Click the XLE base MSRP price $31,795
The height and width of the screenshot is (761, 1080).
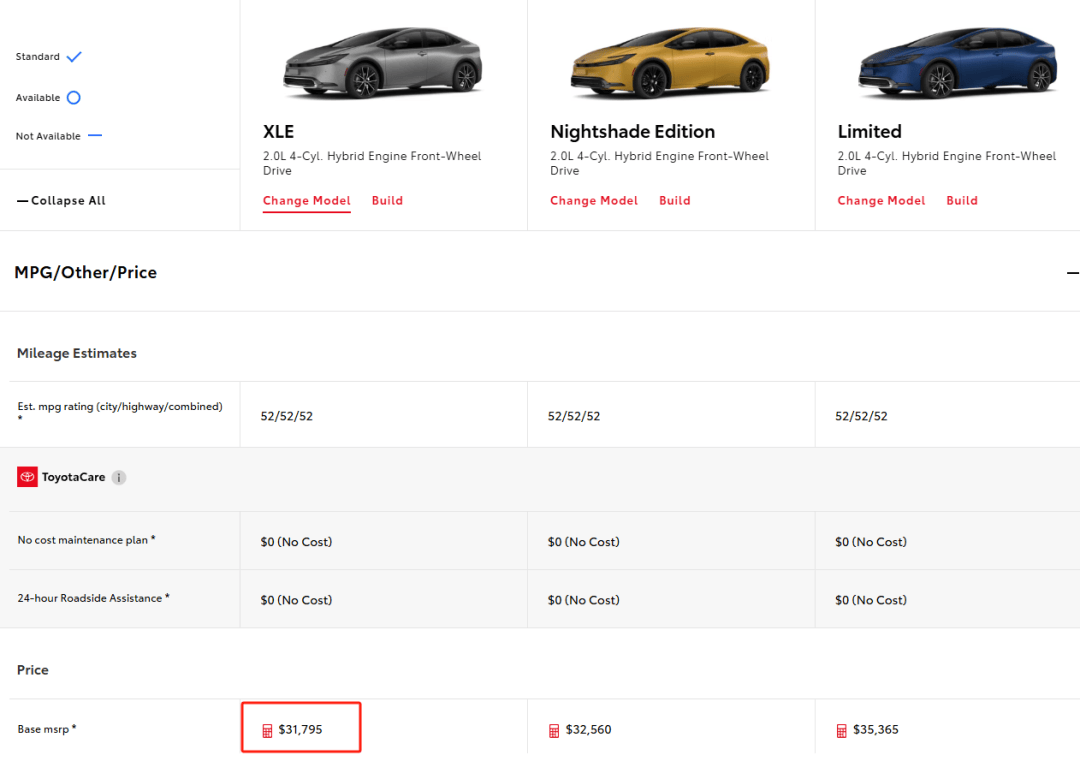tap(300, 730)
